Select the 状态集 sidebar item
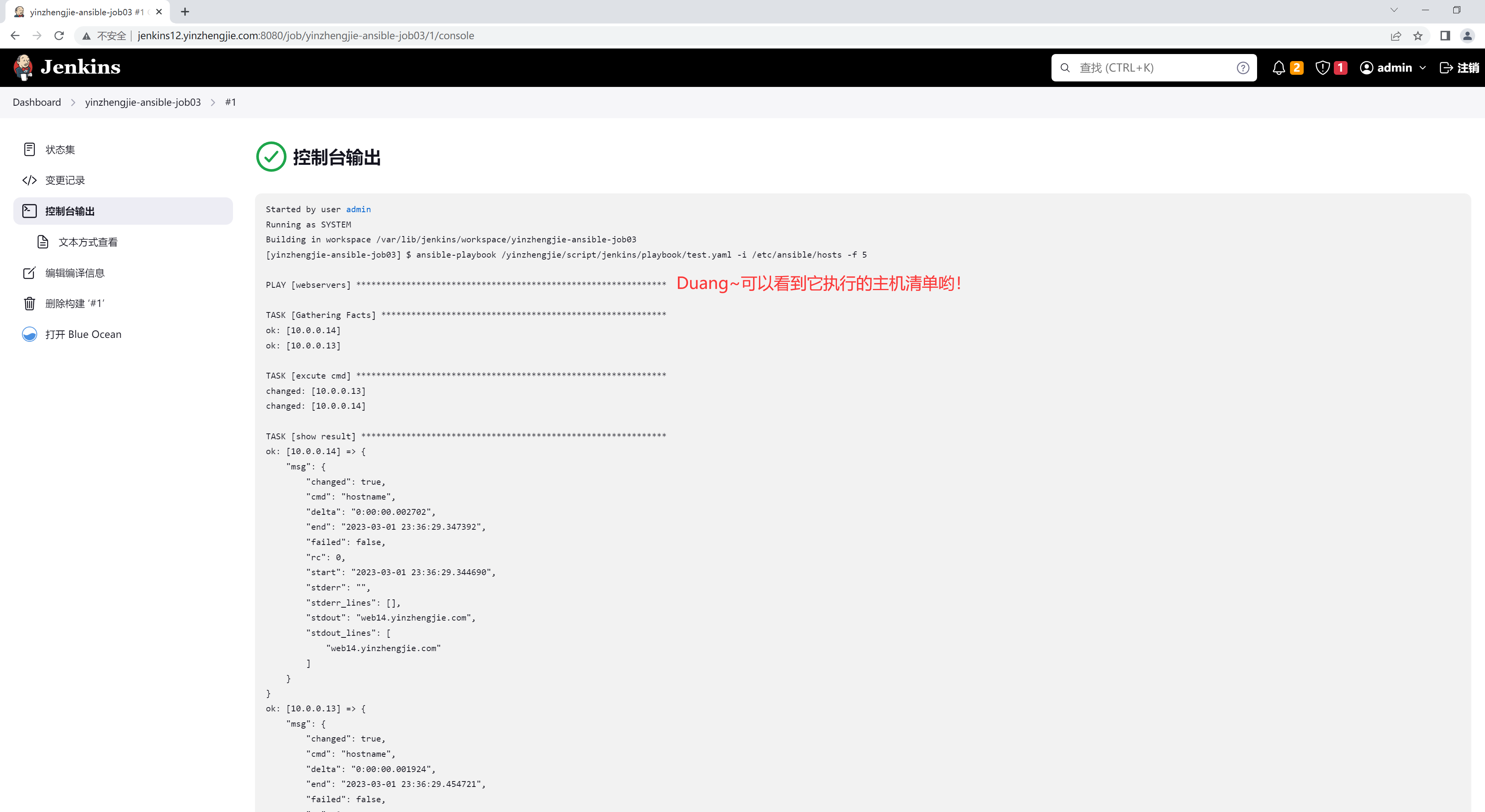1485x812 pixels. (x=60, y=150)
